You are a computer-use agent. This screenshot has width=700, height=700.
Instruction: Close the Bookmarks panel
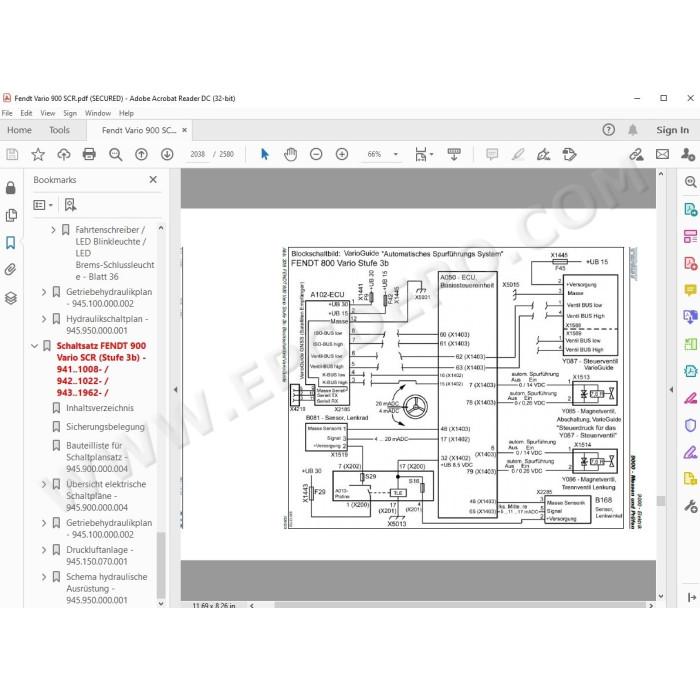[x=153, y=179]
